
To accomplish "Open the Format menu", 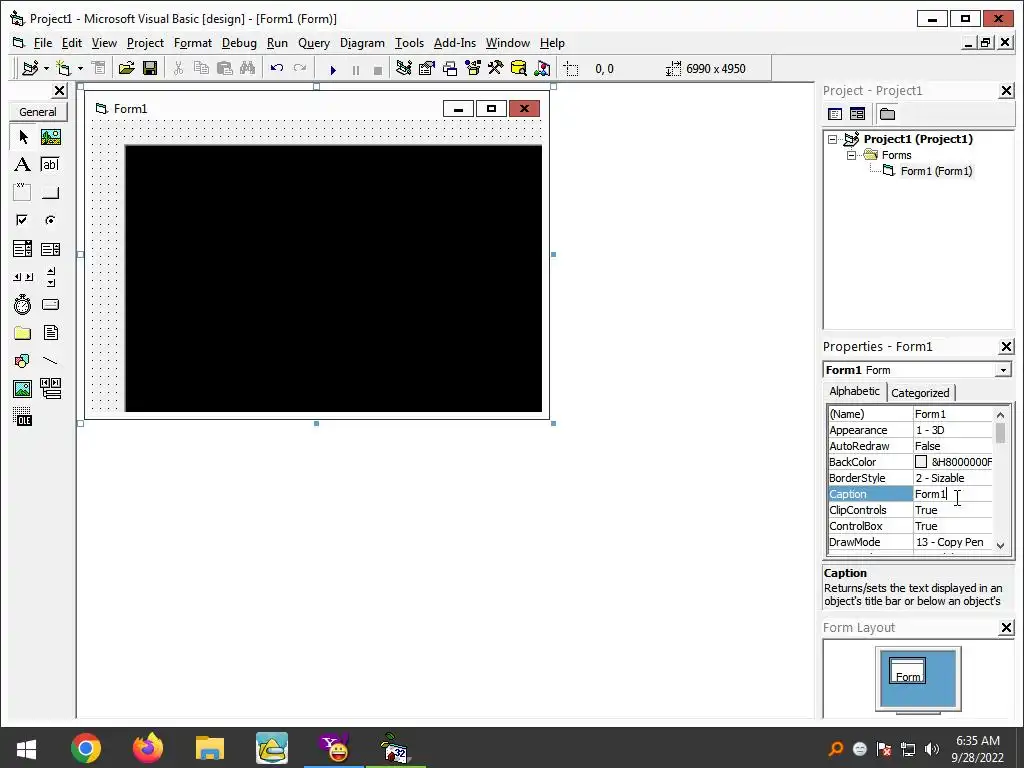I will tap(193, 43).
